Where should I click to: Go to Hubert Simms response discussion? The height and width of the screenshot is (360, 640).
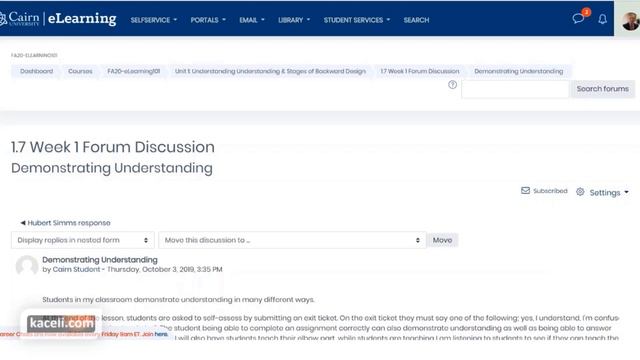click(65, 223)
